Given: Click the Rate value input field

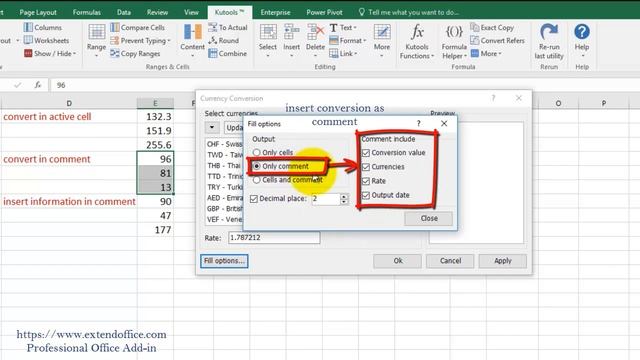Looking at the screenshot, I should point(274,238).
